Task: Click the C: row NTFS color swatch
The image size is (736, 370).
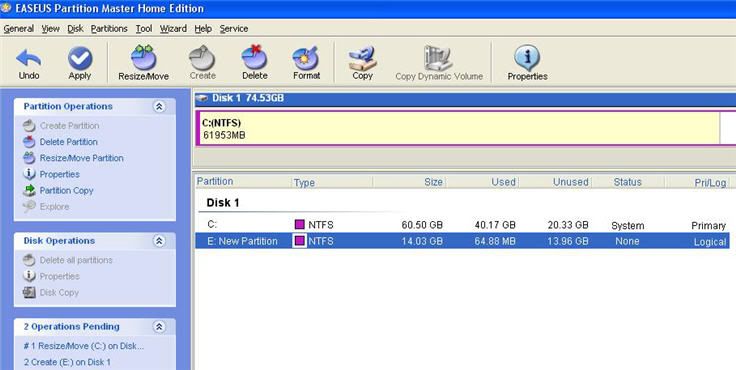Action: pos(299,224)
